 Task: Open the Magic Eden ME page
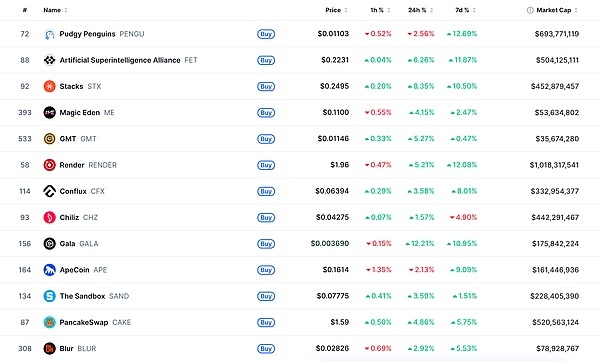tap(87, 113)
